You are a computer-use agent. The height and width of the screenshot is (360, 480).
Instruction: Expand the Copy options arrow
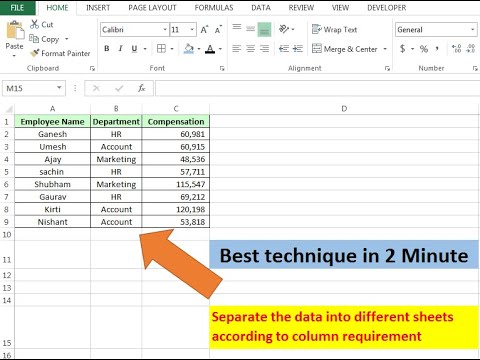point(67,39)
